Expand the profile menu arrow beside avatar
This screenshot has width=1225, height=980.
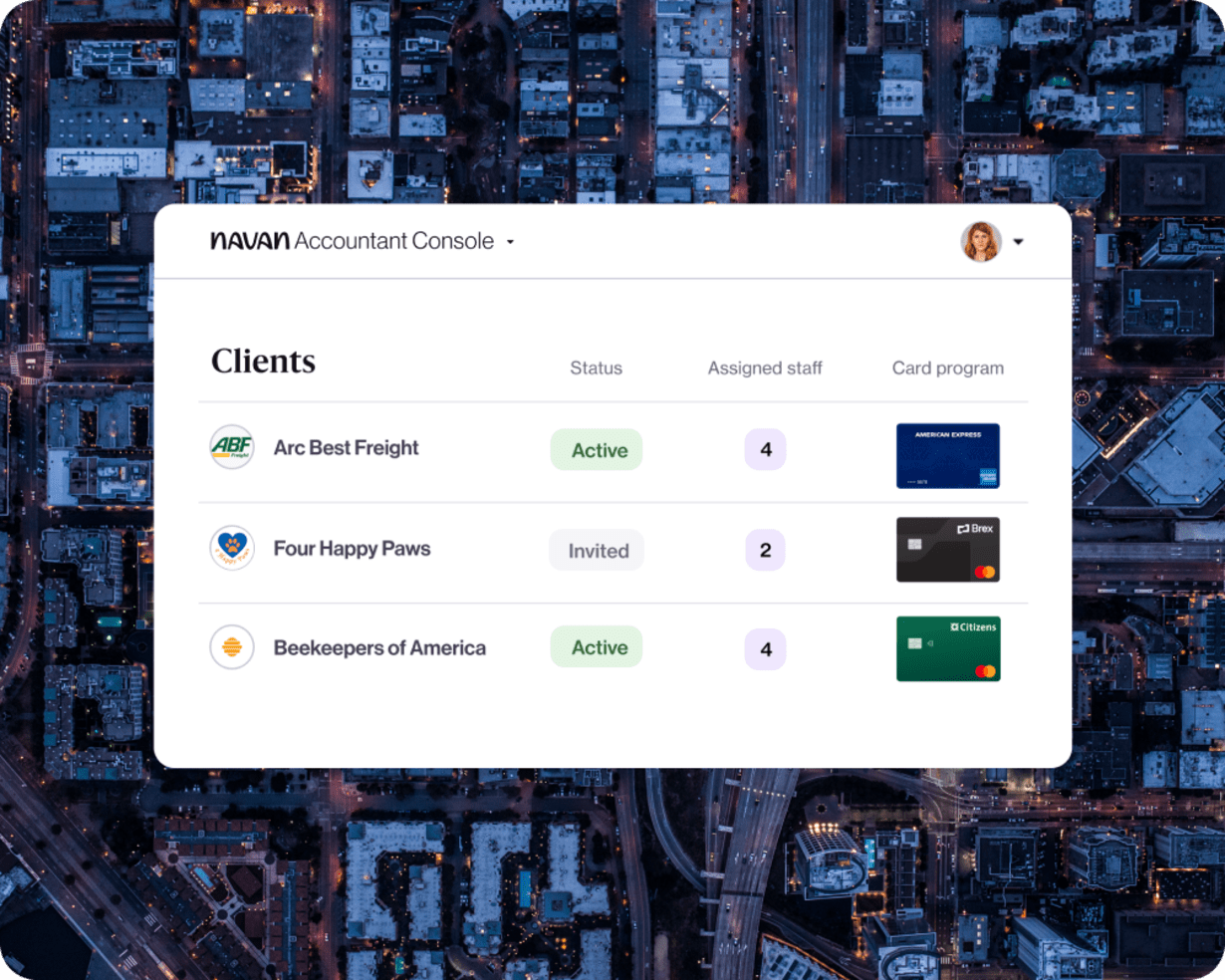[x=1018, y=242]
